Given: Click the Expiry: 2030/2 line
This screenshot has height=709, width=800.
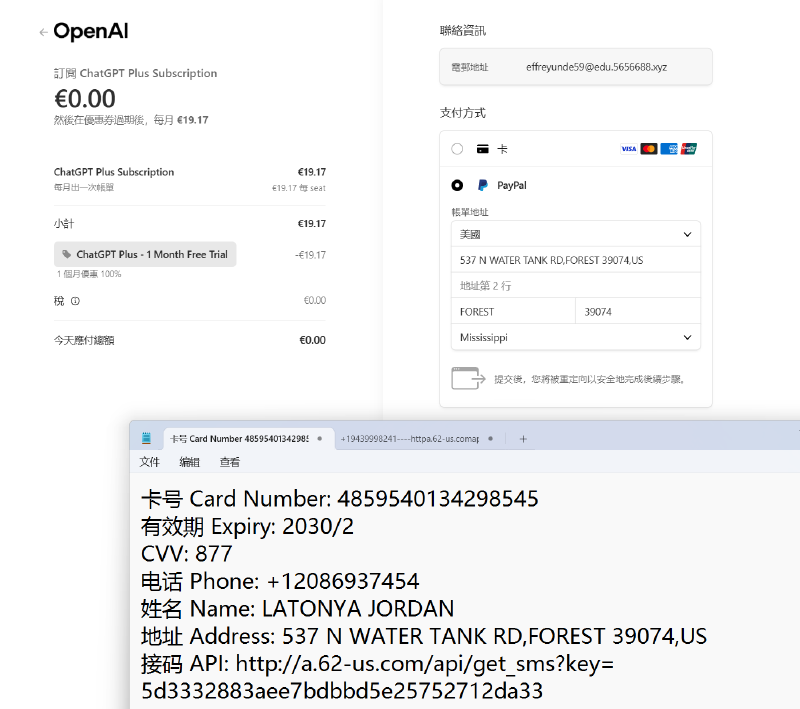Looking at the screenshot, I should coord(247,526).
